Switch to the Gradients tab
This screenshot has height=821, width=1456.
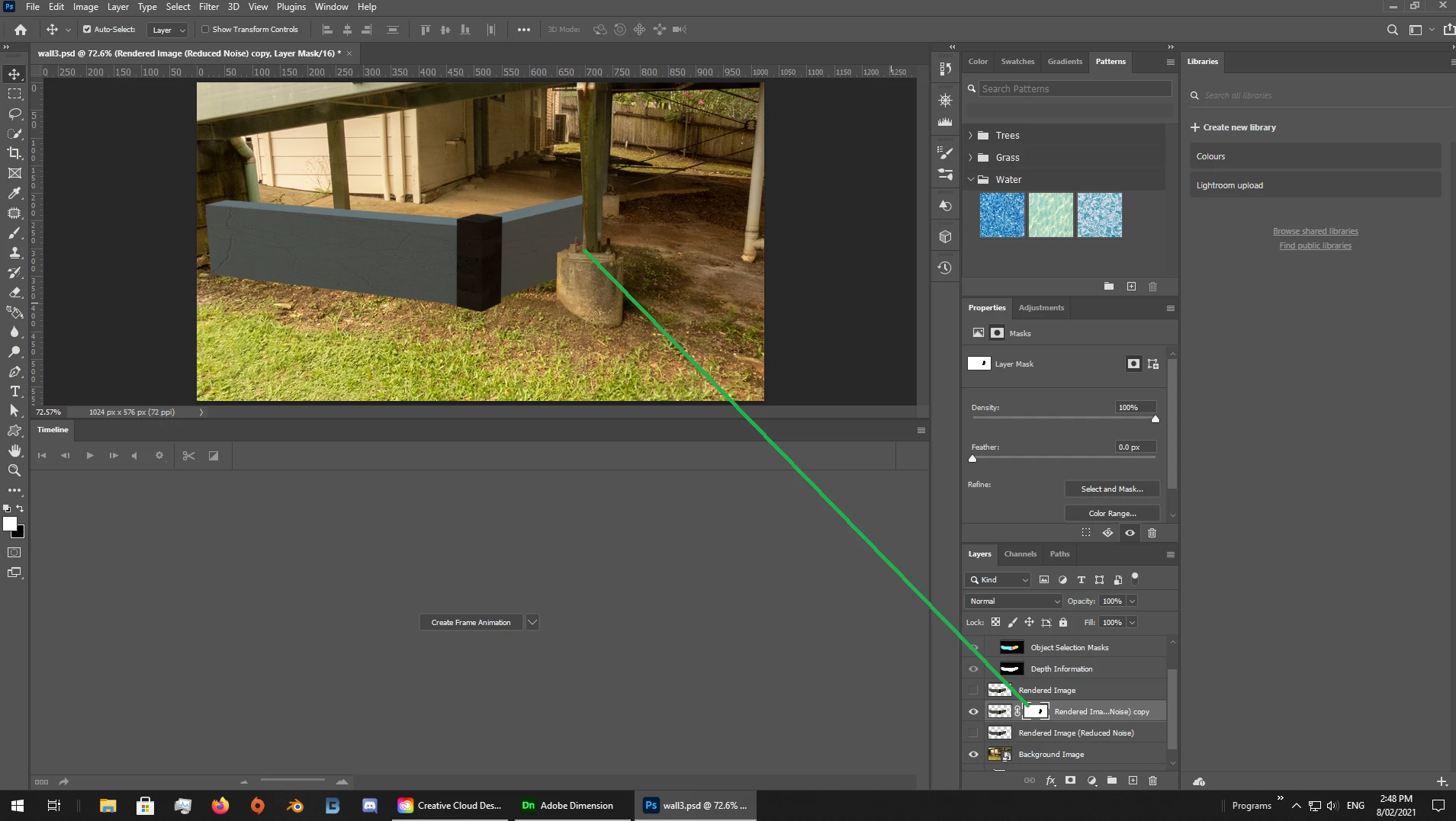tap(1065, 62)
